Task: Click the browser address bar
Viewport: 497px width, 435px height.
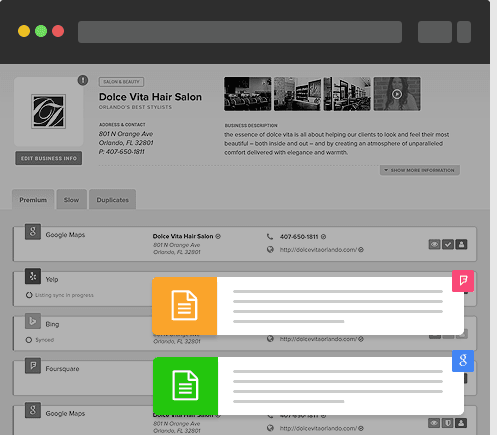Action: pos(240,32)
